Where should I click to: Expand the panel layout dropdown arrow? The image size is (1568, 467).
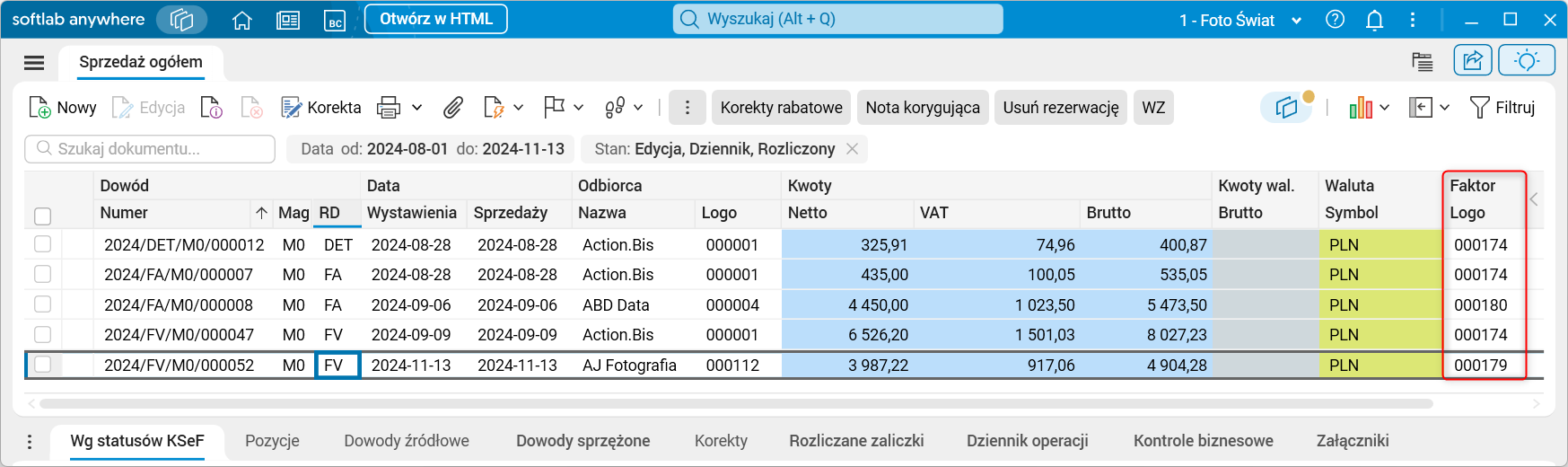(1445, 108)
